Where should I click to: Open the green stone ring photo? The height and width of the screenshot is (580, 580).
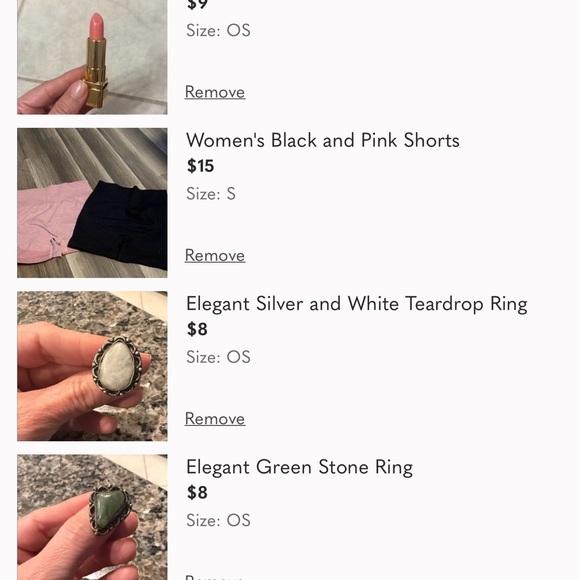92,517
